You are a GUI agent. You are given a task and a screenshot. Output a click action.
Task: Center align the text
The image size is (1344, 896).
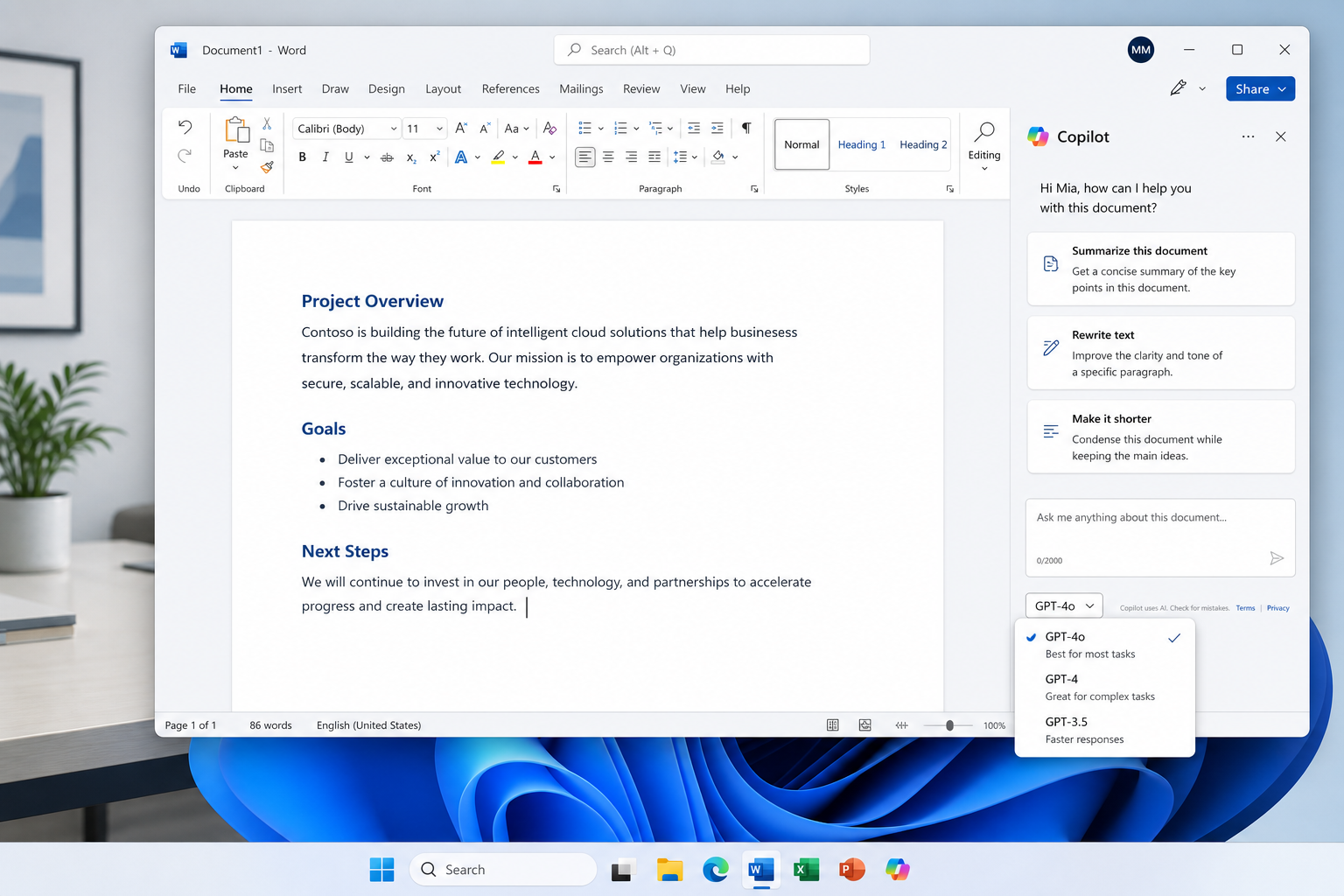click(x=608, y=157)
